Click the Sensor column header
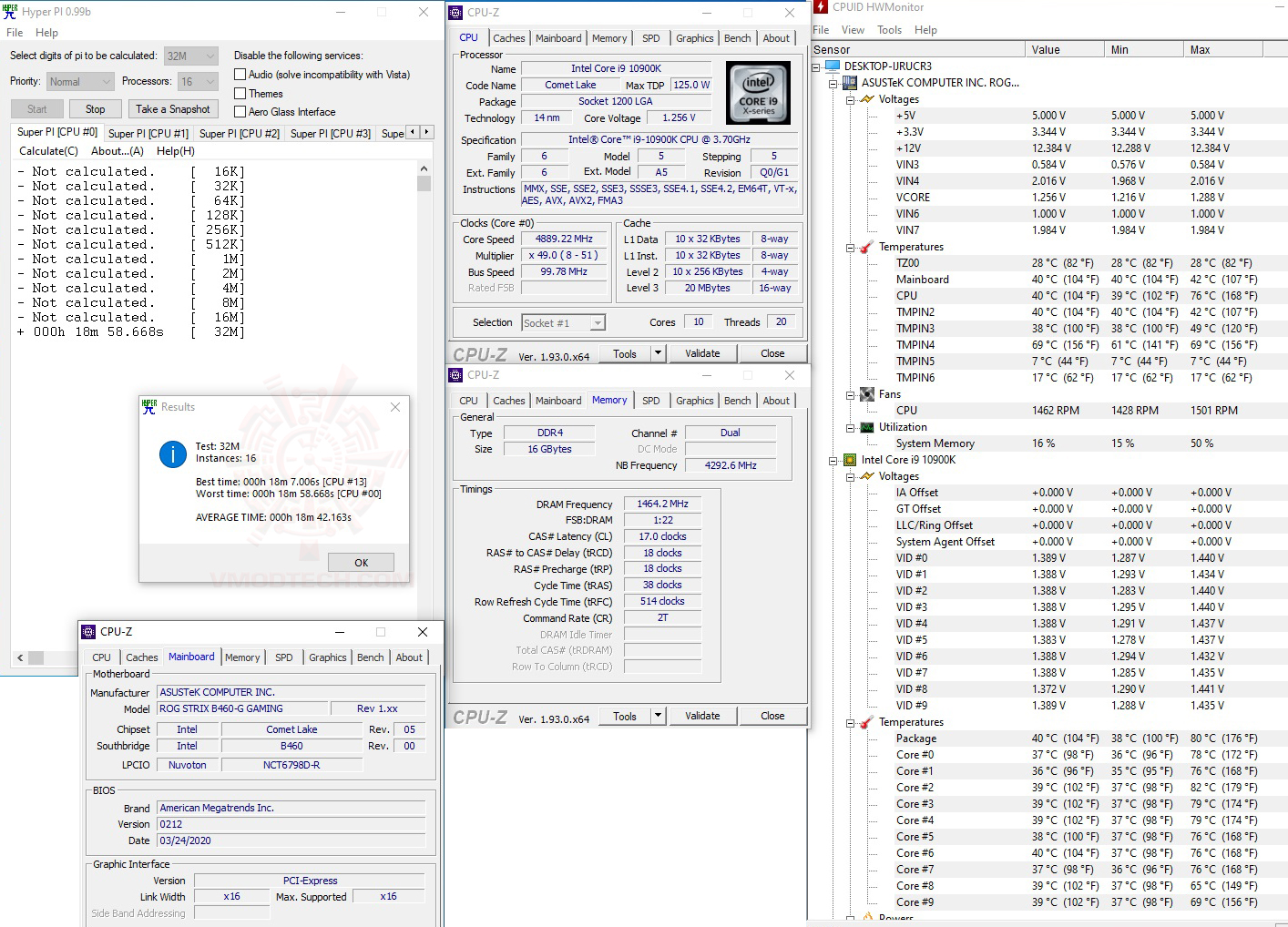 [x=917, y=50]
